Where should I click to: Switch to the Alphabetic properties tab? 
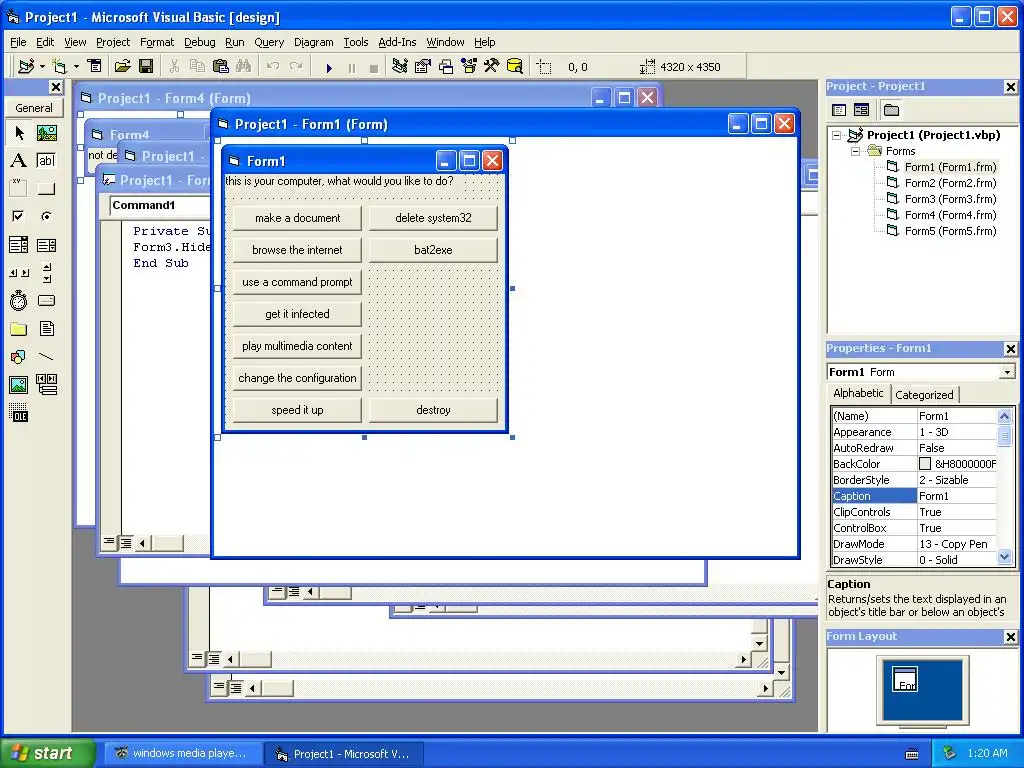pyautogui.click(x=858, y=393)
